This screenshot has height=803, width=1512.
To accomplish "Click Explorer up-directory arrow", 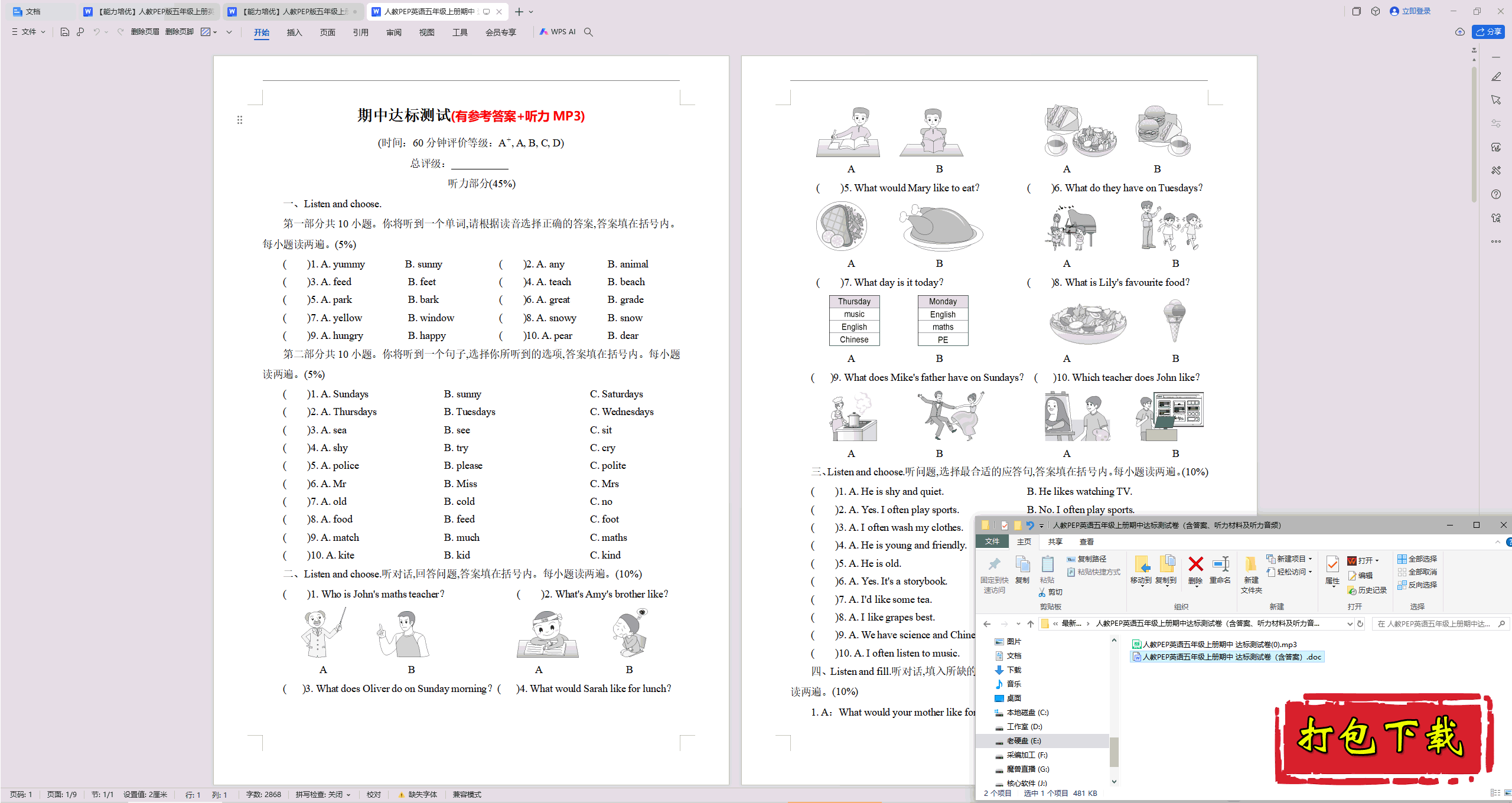I will [x=1031, y=624].
